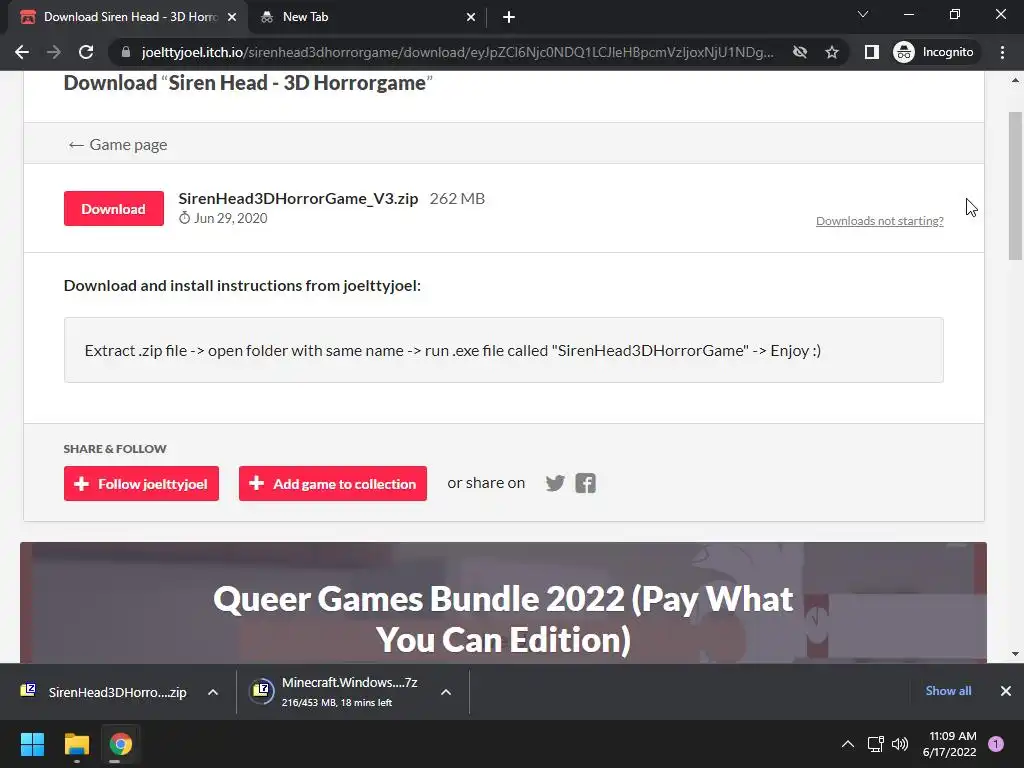Click the address bar URL
The image size is (1024, 768).
[x=457, y=52]
